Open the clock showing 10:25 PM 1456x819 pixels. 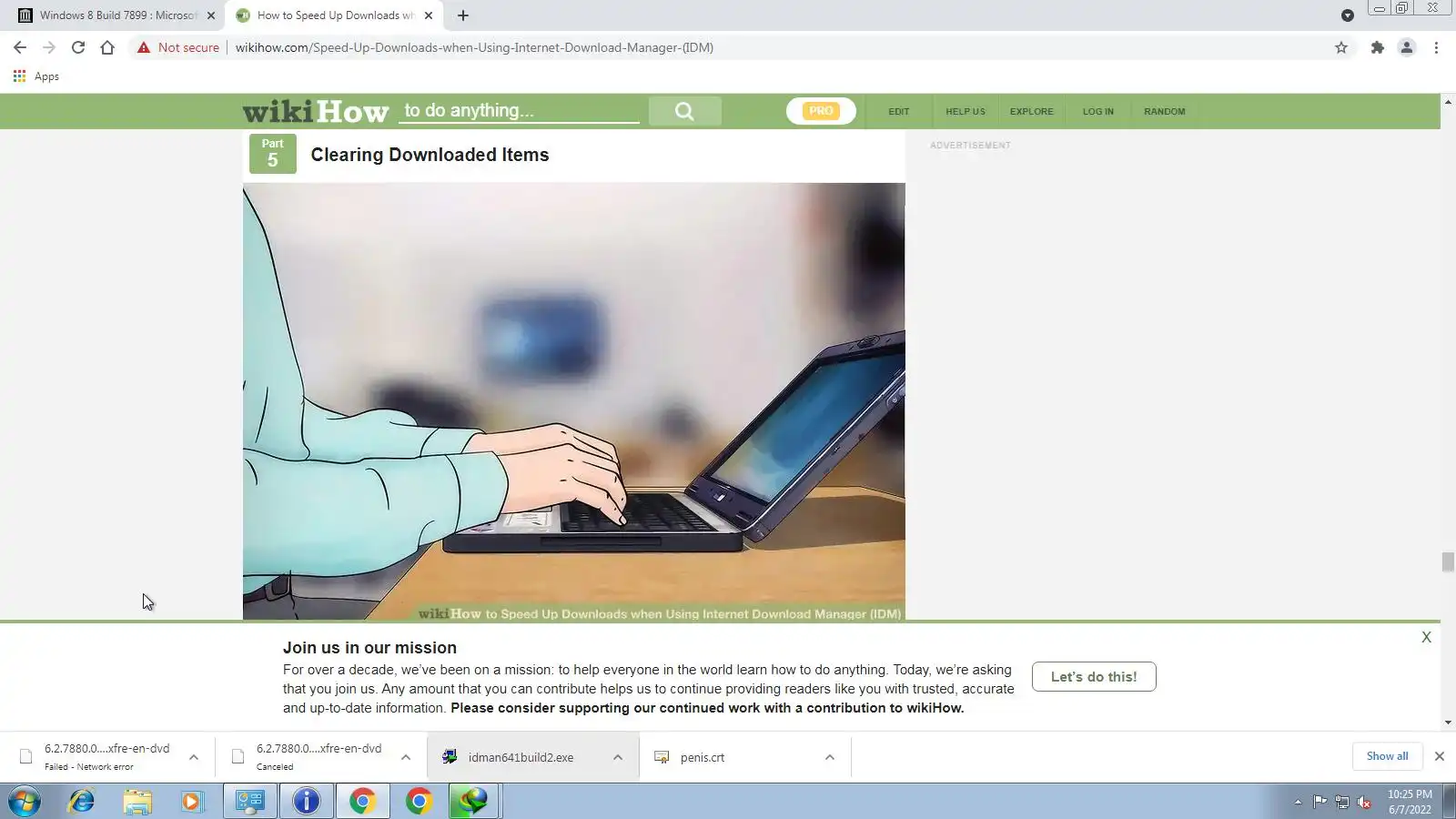tap(1410, 802)
